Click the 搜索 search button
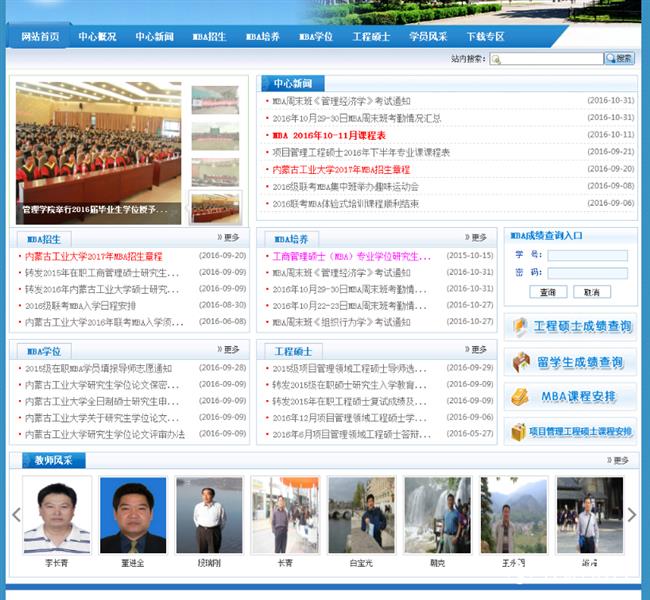This screenshot has height=600, width=650. pyautogui.click(x=620, y=59)
